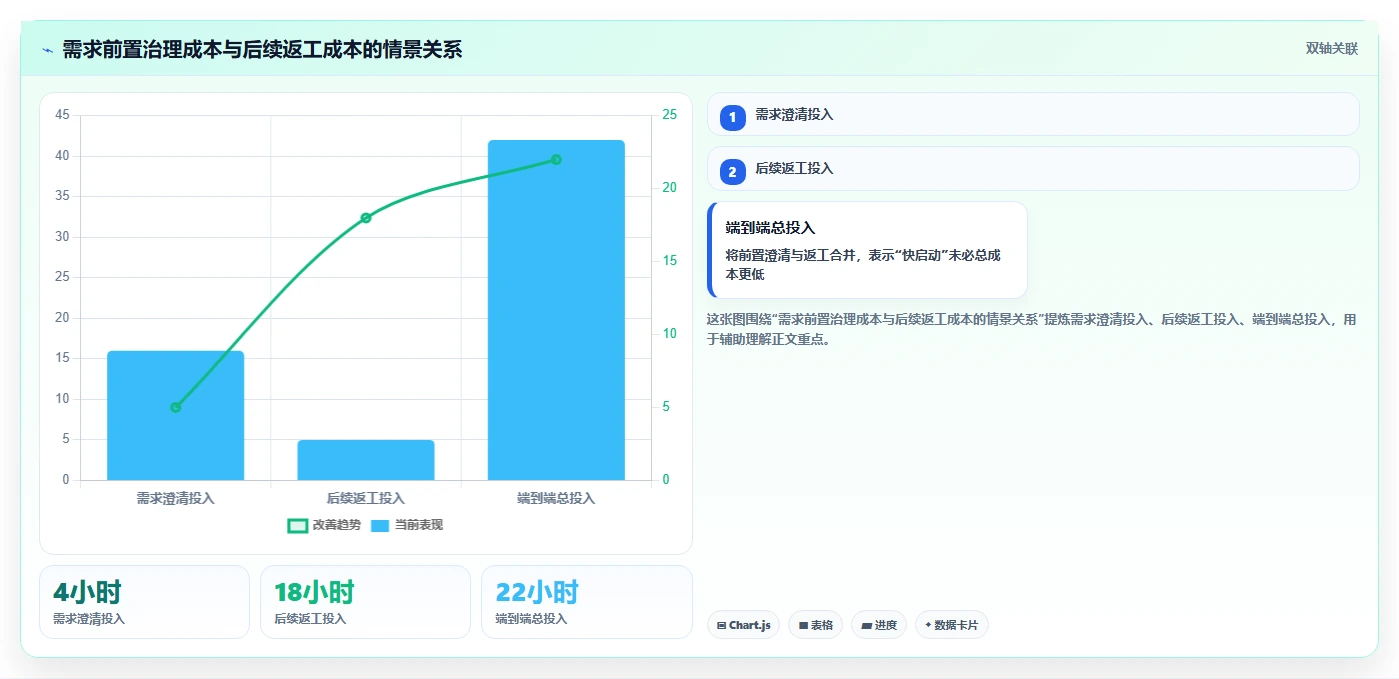
Task: Click the 4小时 data card
Action: coord(144,602)
